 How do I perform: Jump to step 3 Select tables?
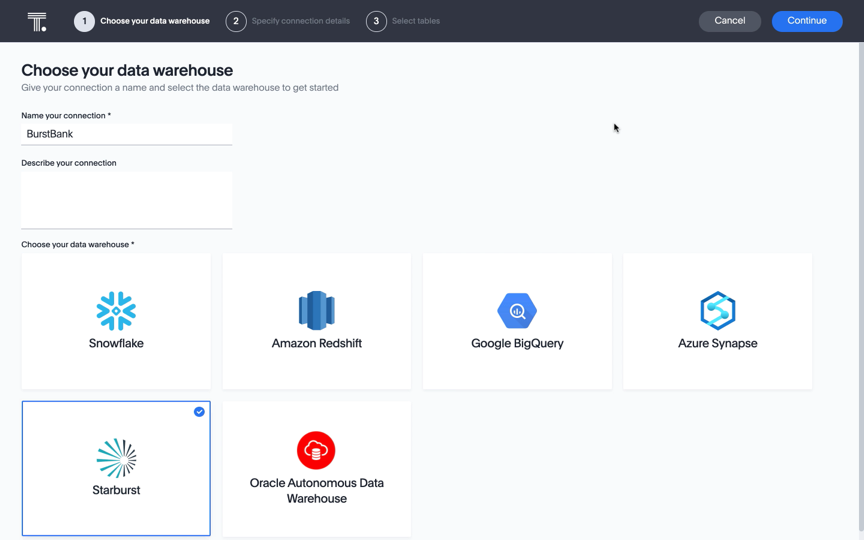coord(415,21)
